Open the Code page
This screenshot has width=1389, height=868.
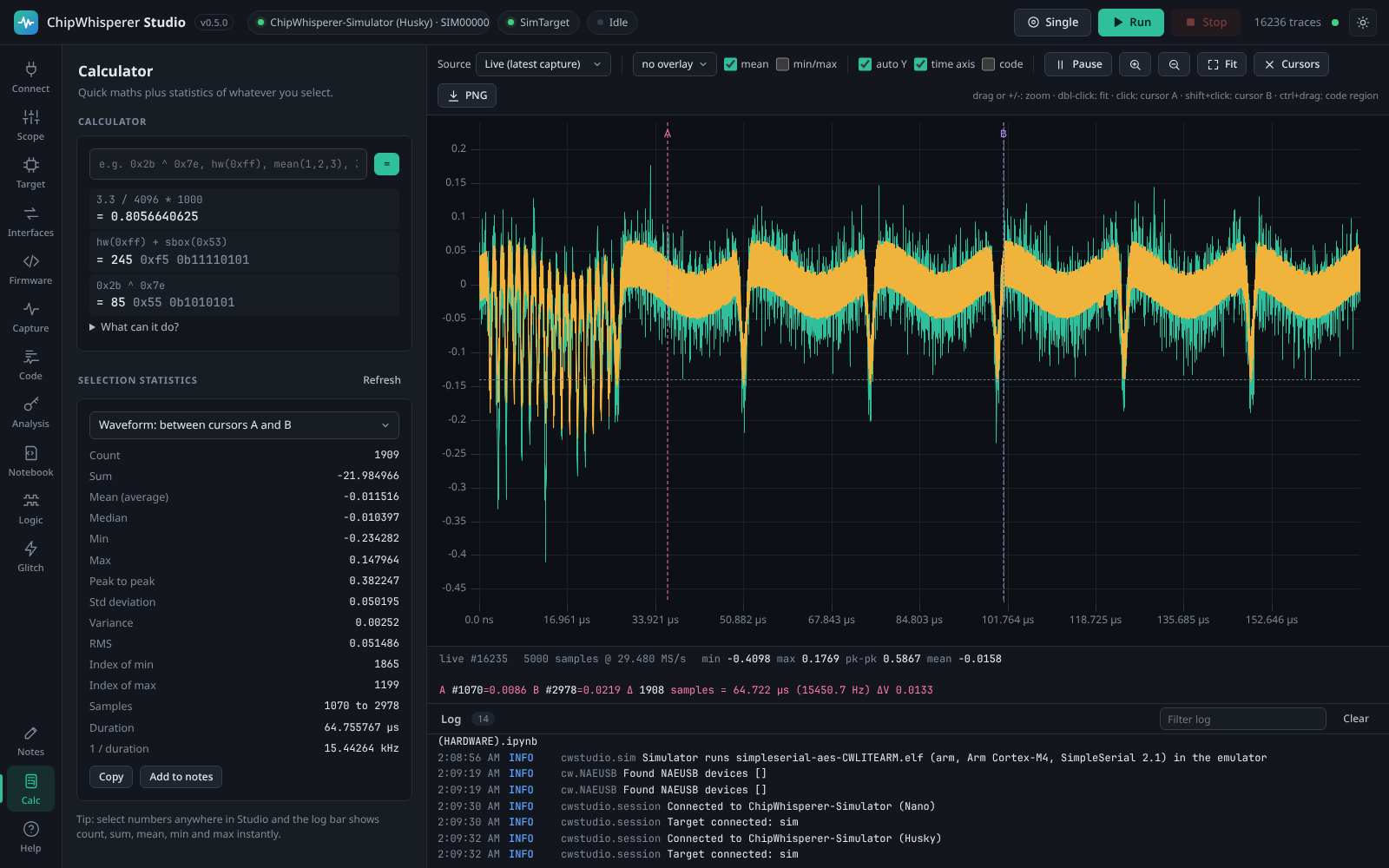(30, 365)
